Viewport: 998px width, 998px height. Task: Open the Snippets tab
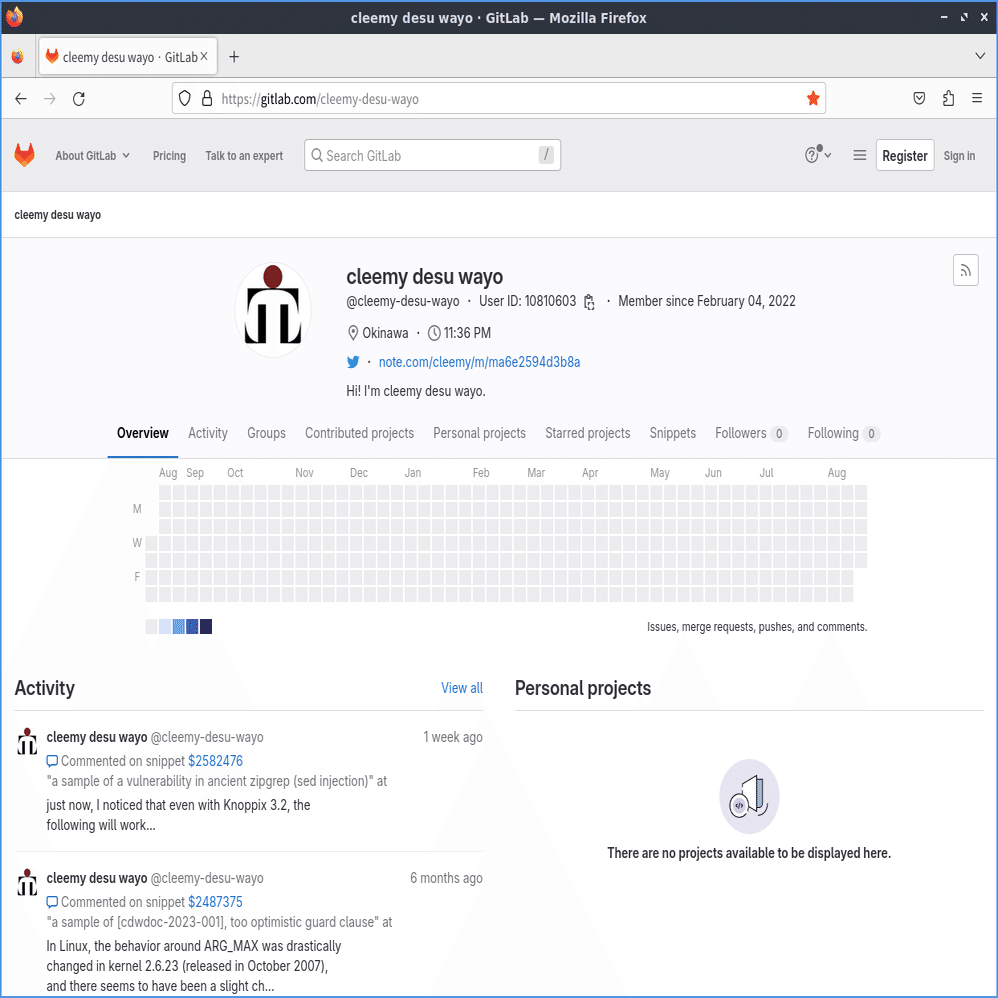coord(672,433)
